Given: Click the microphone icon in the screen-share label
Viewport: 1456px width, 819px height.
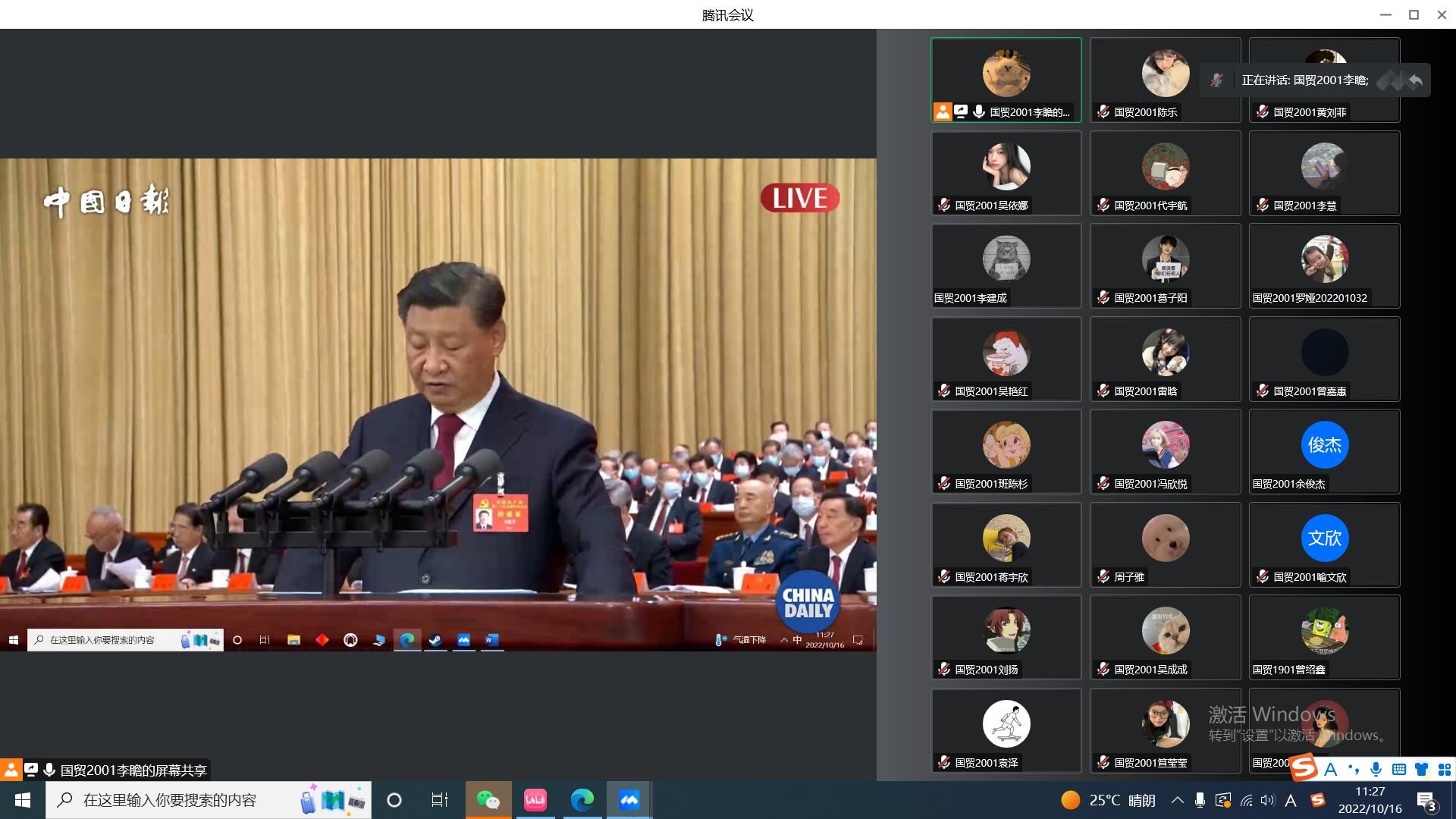Looking at the screenshot, I should (x=49, y=770).
